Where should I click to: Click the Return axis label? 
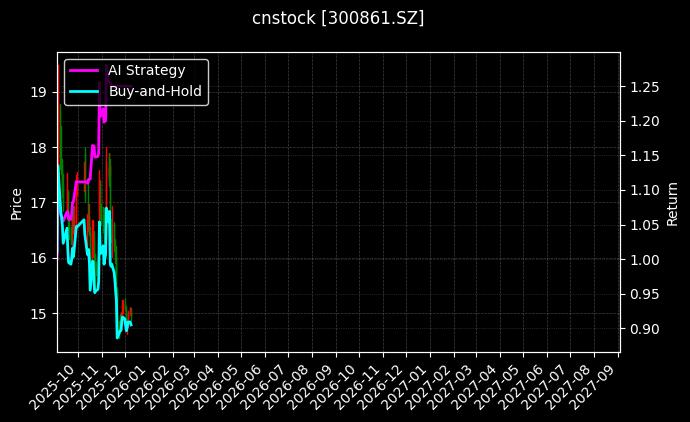pyautogui.click(x=672, y=204)
